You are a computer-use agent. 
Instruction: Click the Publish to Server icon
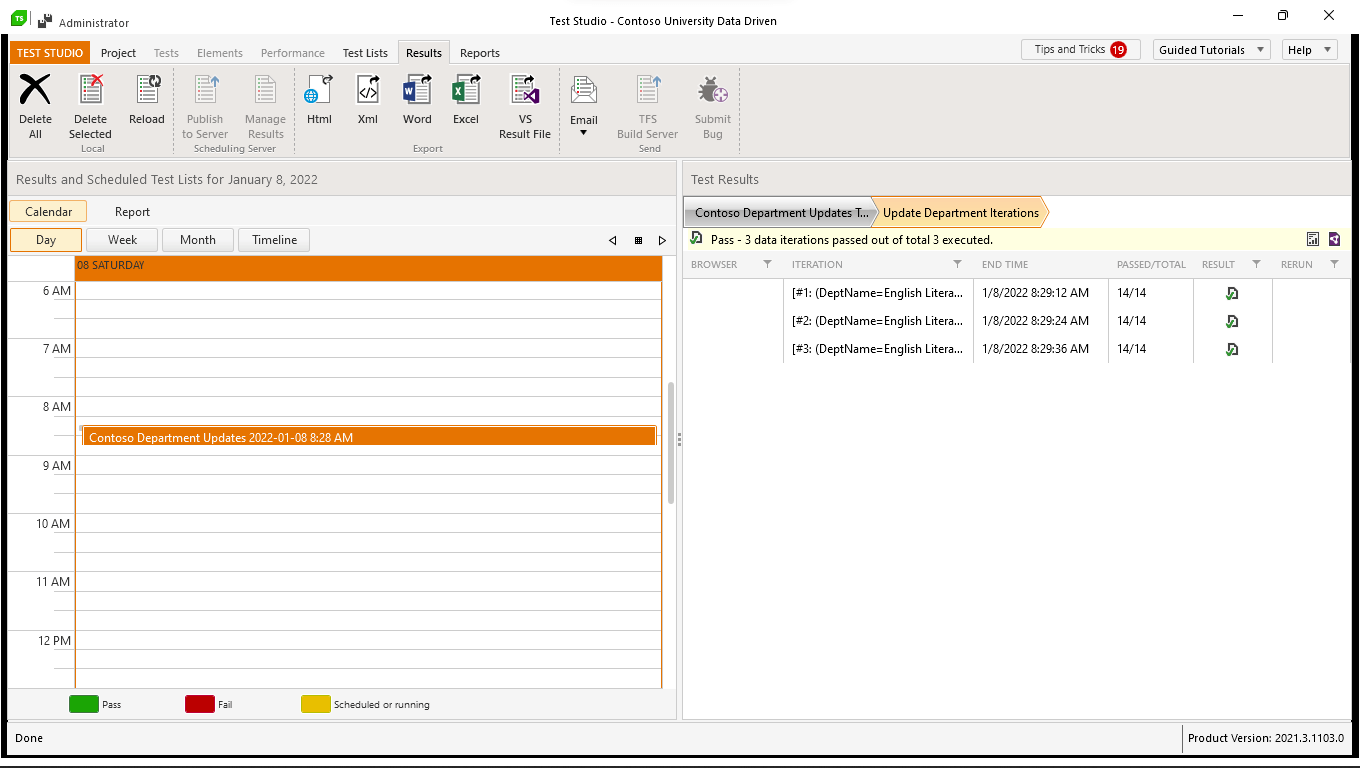tap(205, 89)
